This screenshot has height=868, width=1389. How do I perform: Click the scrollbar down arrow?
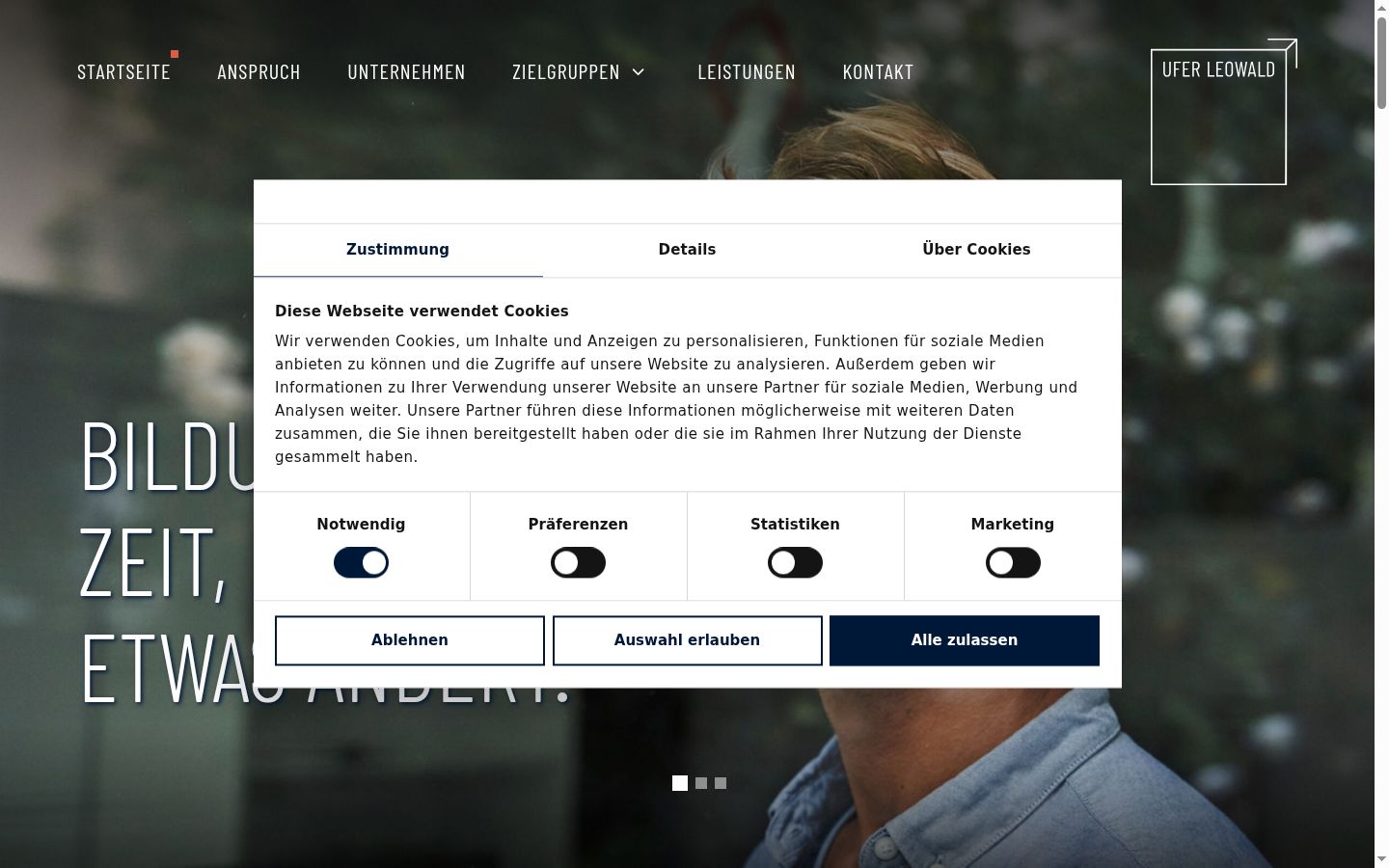point(1381,859)
